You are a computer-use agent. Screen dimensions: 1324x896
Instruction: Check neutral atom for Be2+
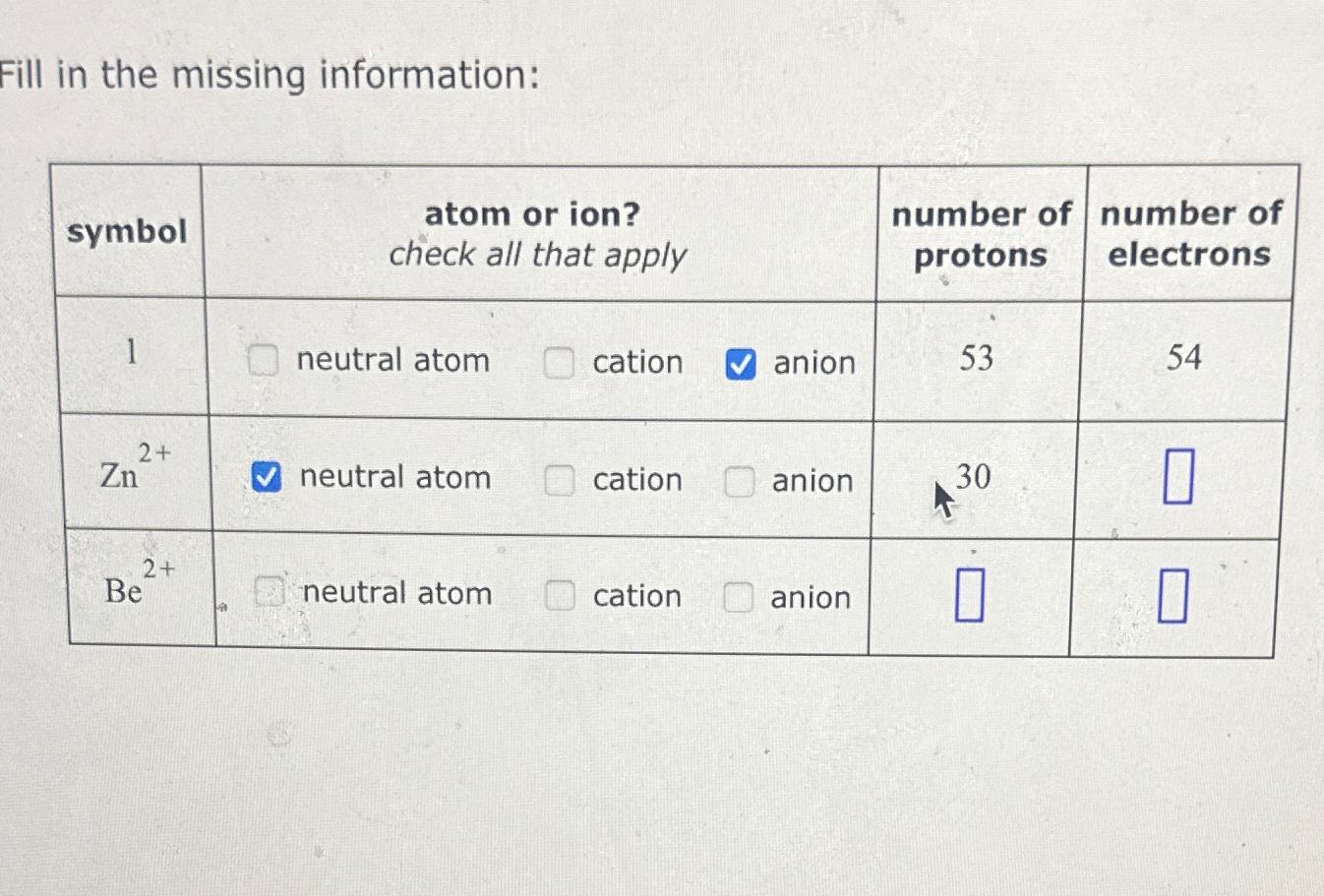[x=267, y=593]
